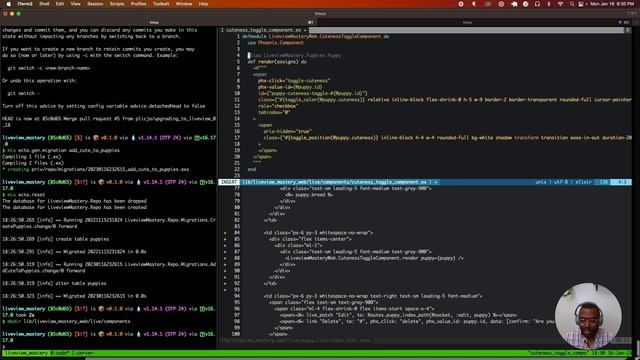Image resolution: width=640 pixels, height=360 pixels.
Task: Click the 'utf-8' encoding in vim statusline
Action: coord(561,182)
